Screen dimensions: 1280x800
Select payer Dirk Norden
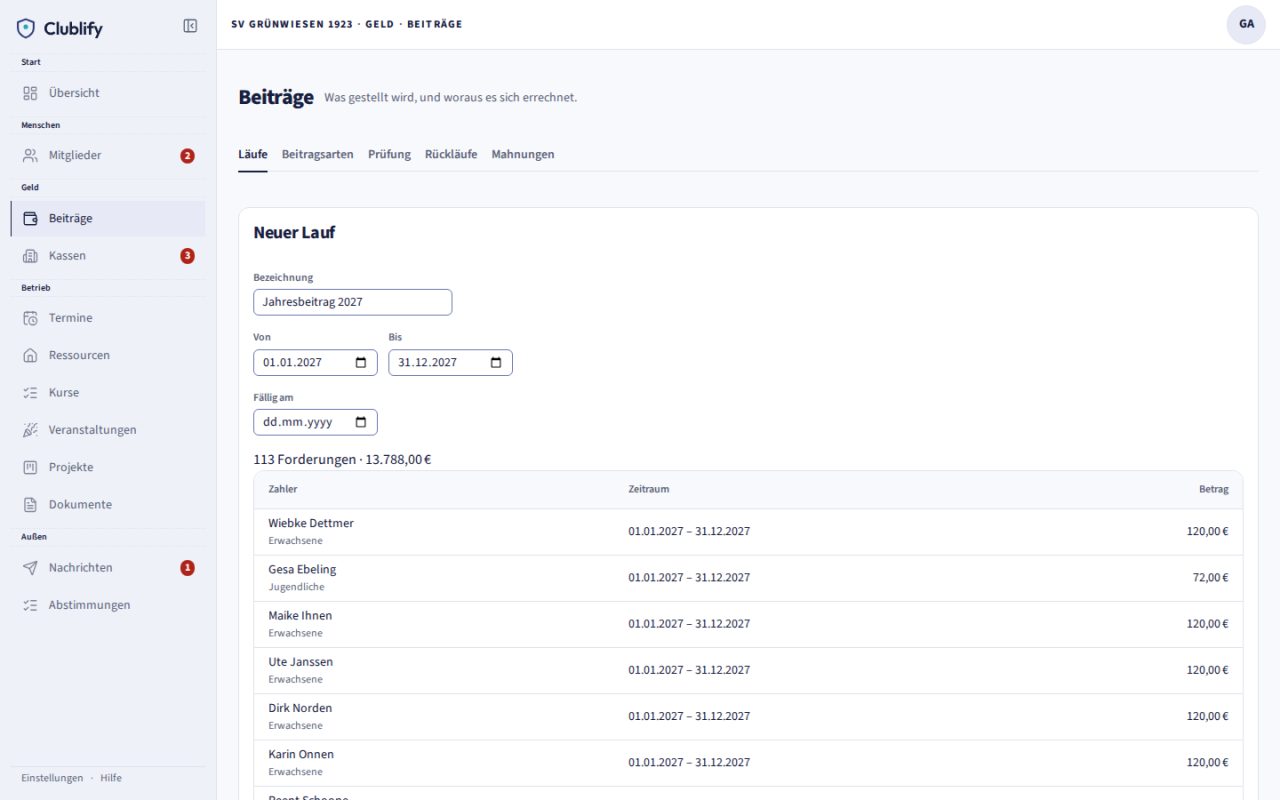pyautogui.click(x=300, y=708)
